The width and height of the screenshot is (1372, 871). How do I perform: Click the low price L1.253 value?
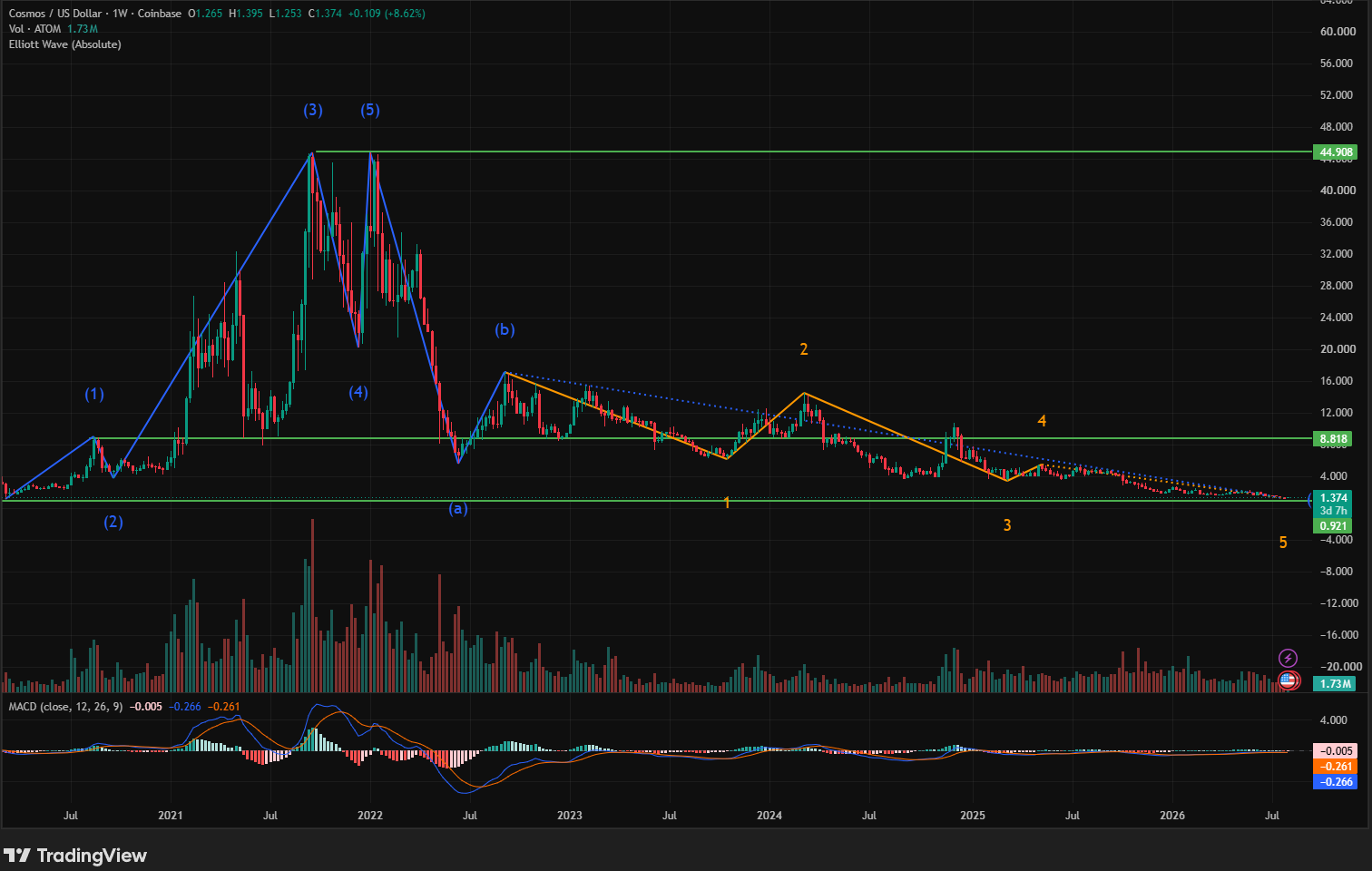coord(286,14)
